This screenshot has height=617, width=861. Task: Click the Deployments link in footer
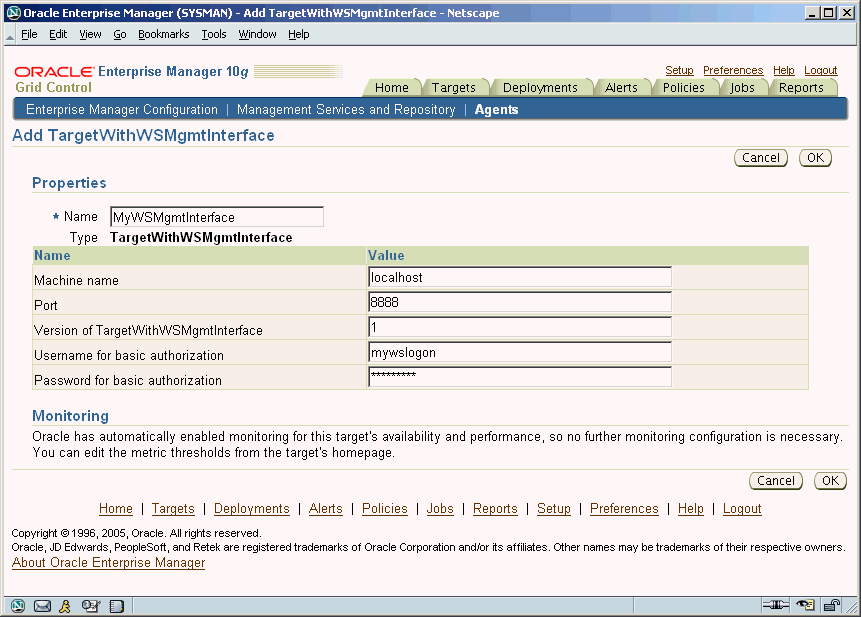[251, 509]
